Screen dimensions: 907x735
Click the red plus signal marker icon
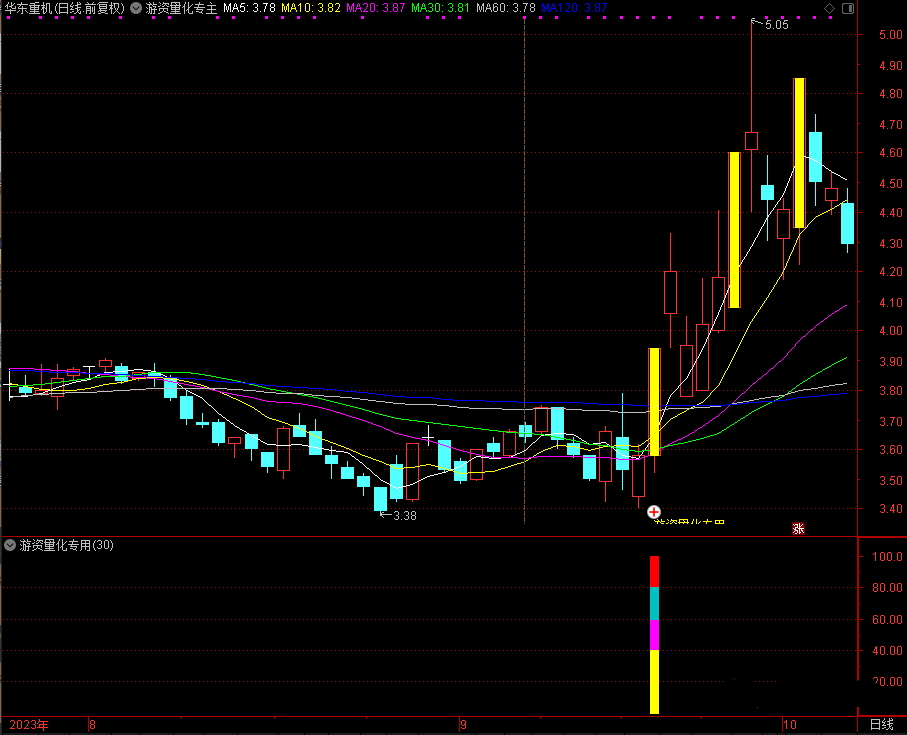click(654, 511)
